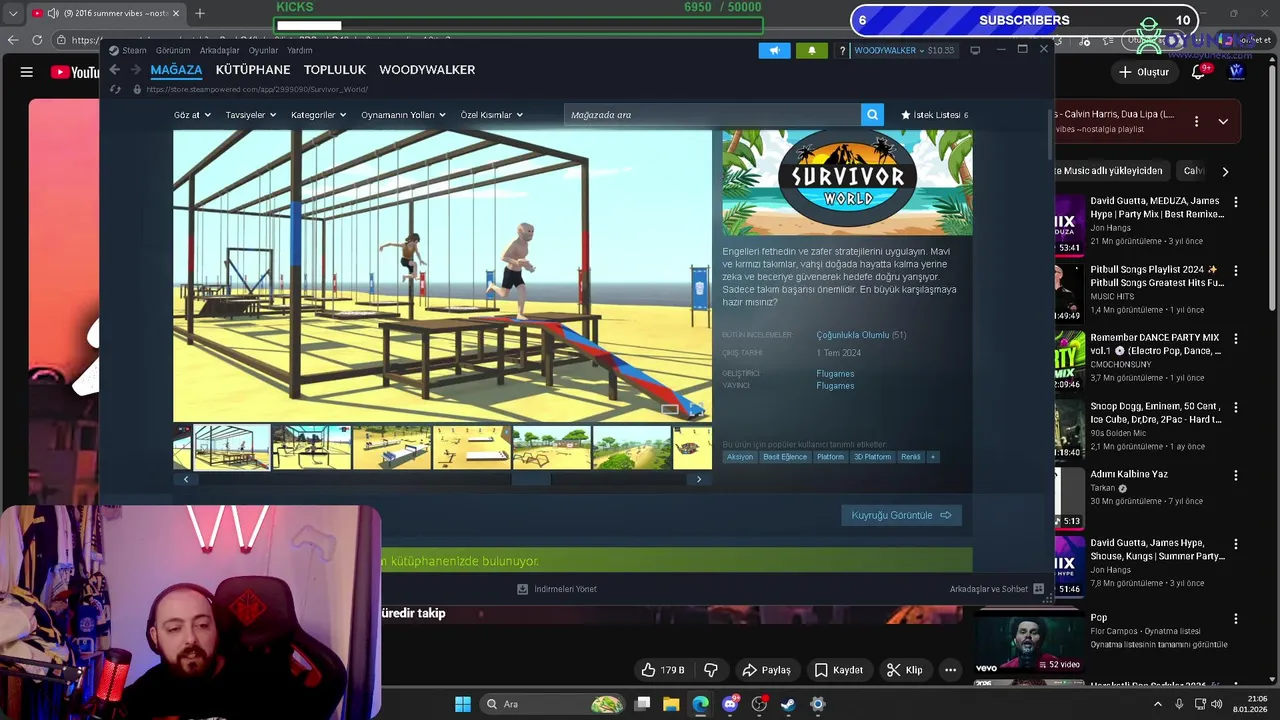
Task: Click the browser back arrow
Action: (x=13, y=40)
